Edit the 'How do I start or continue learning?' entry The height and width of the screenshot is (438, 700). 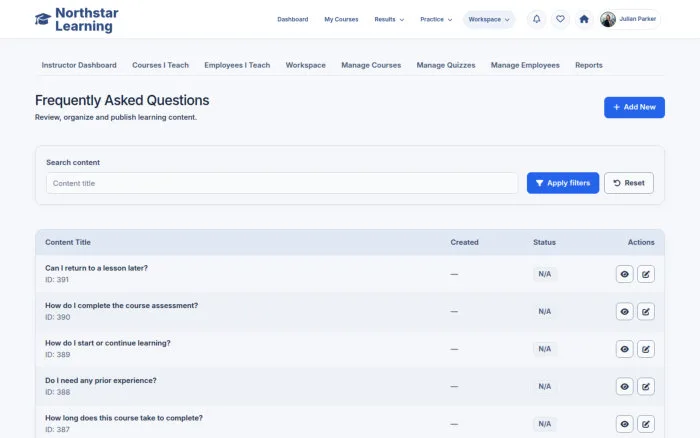coord(646,349)
